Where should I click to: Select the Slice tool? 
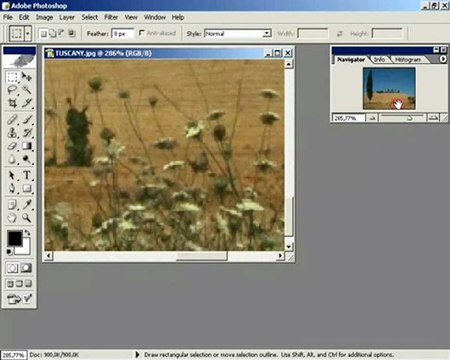coord(27,103)
